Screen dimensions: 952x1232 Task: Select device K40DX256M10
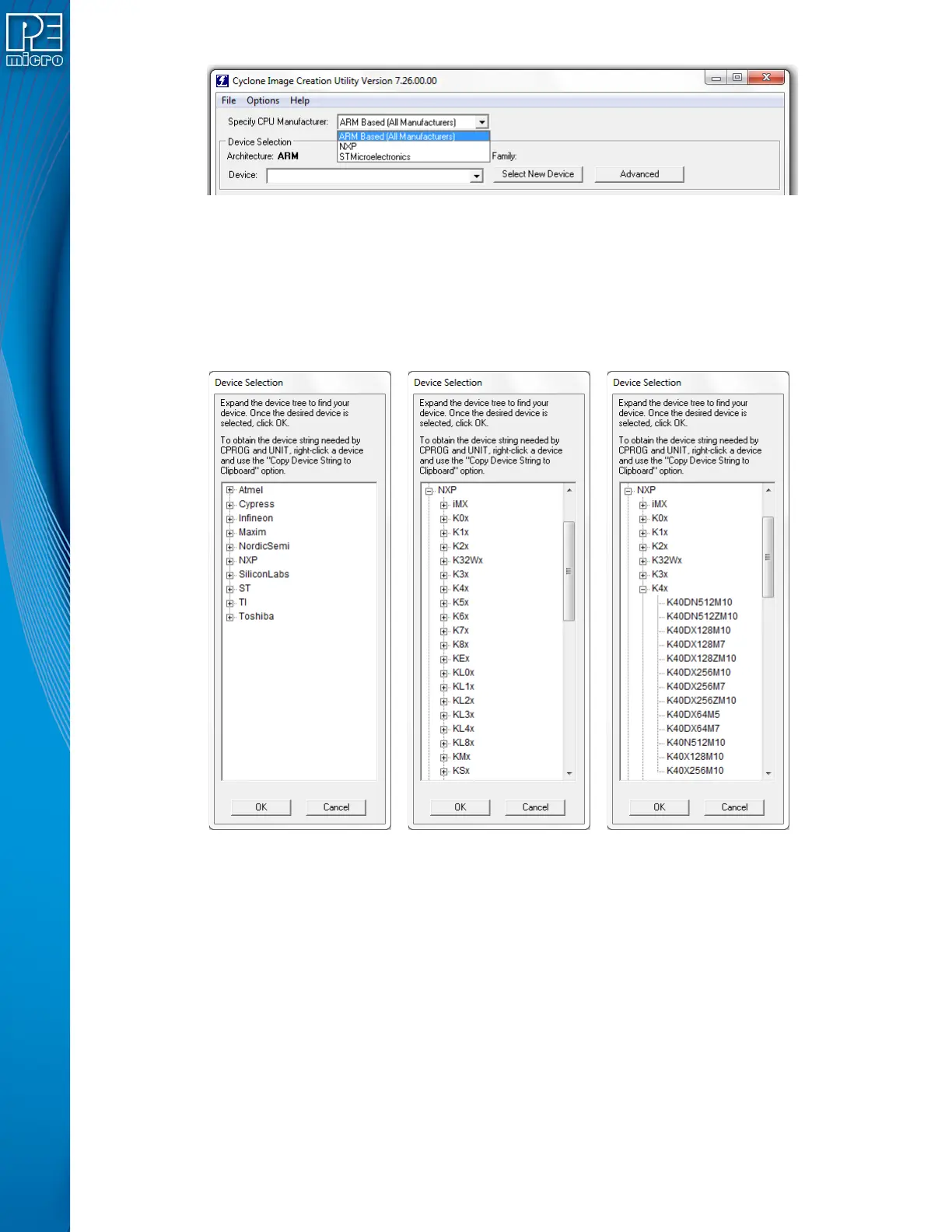click(x=698, y=672)
